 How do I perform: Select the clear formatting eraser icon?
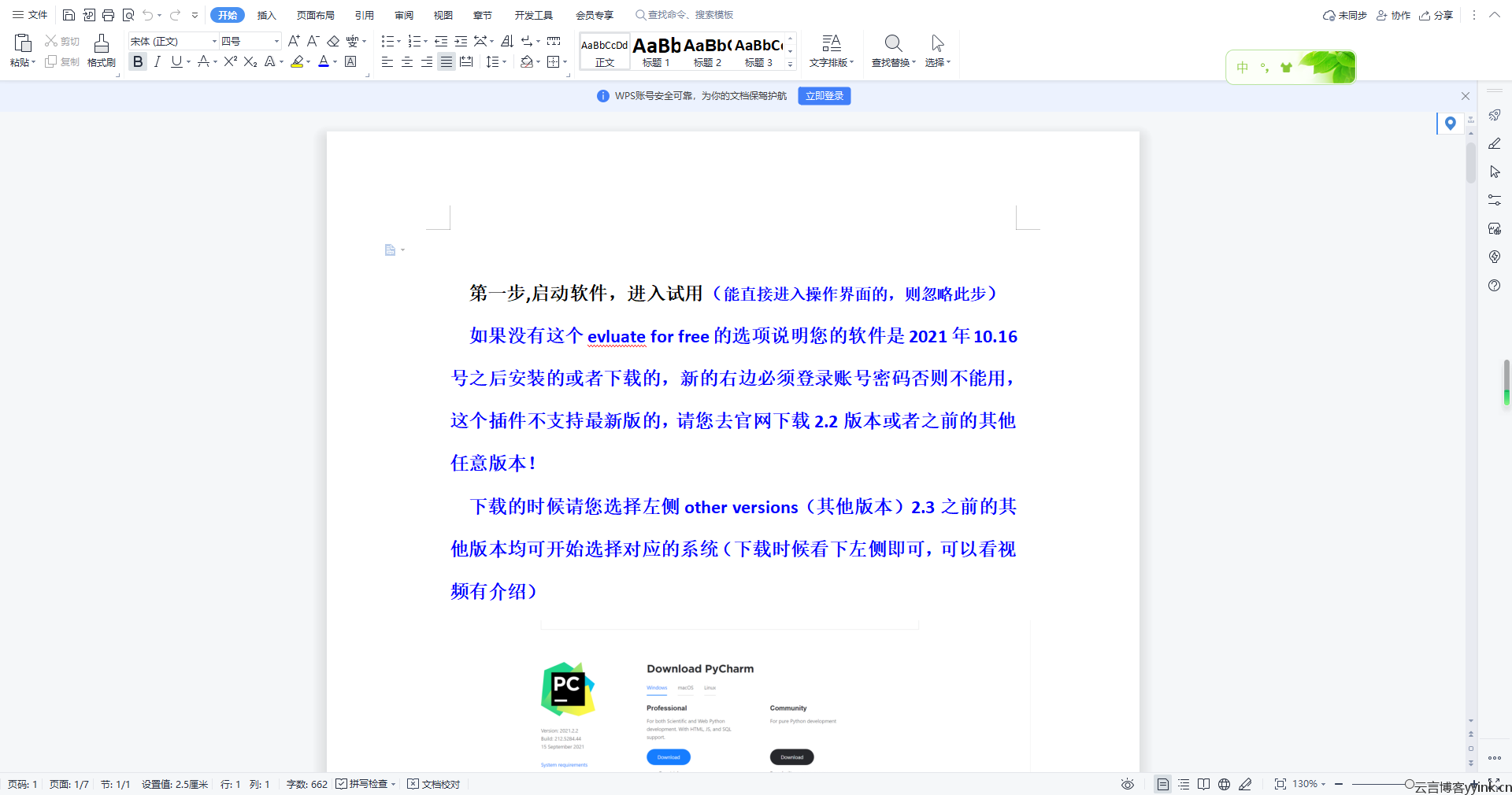pos(333,42)
